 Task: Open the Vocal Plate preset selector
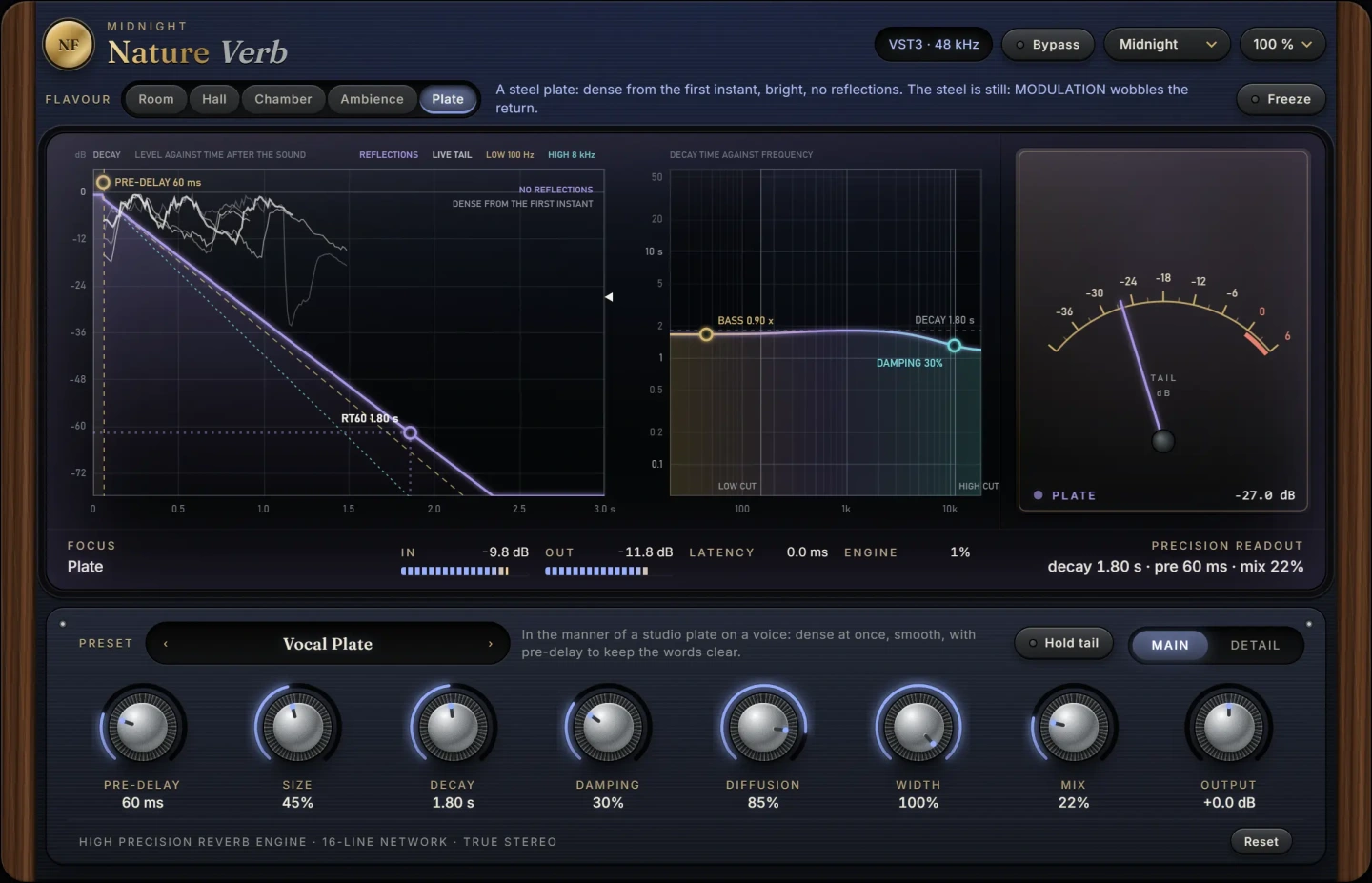coord(328,644)
